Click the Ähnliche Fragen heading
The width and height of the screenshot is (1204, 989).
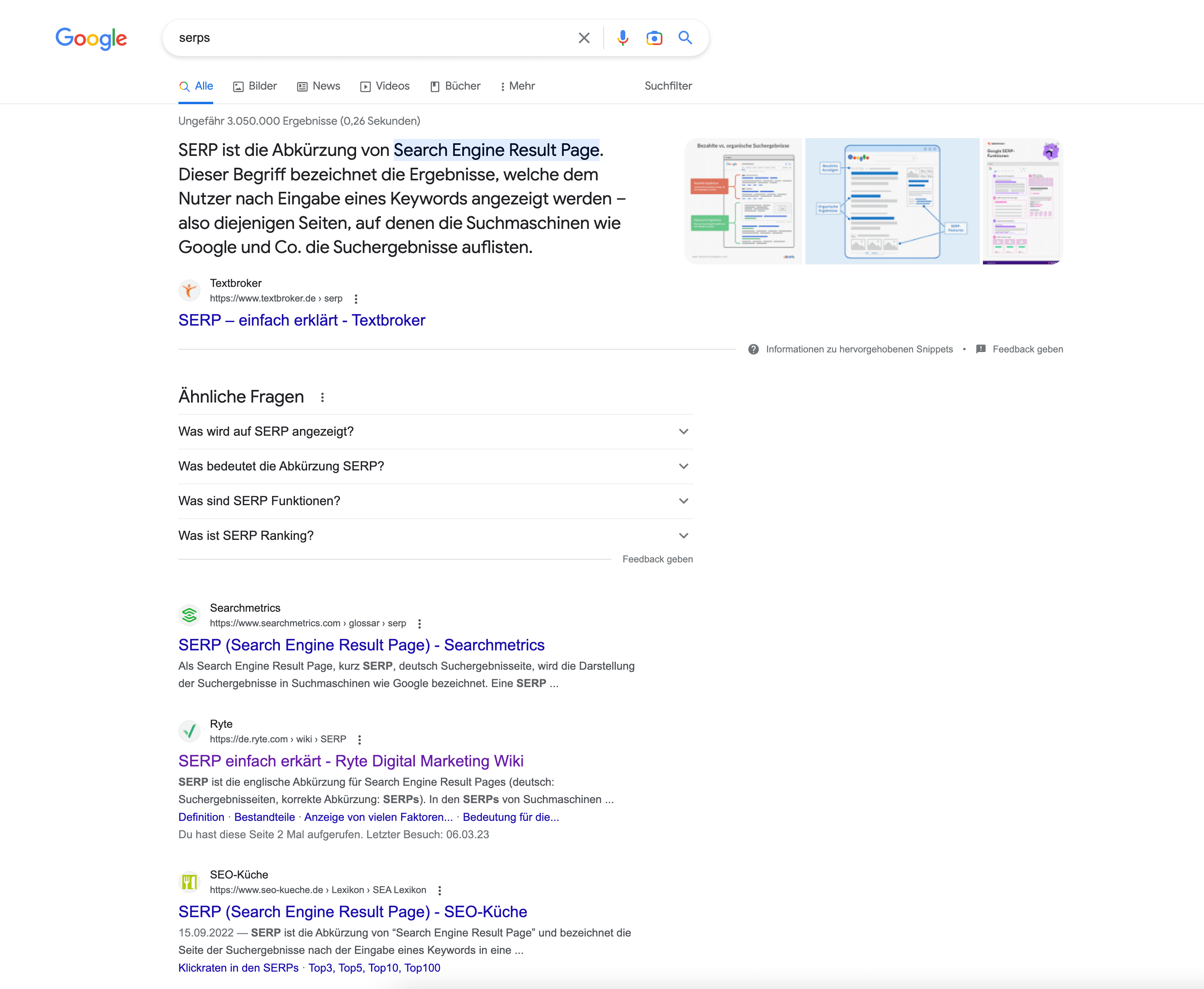click(241, 397)
